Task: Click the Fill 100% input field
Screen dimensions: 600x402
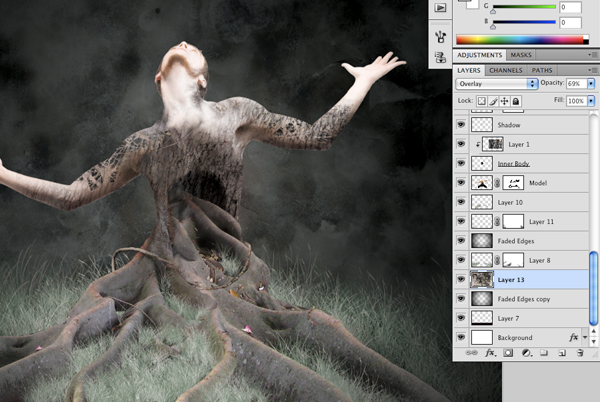Action: coord(577,101)
